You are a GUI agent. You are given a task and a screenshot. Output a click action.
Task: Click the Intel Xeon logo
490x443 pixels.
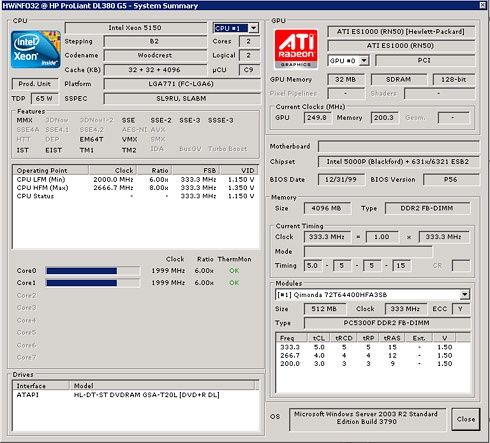tap(36, 49)
